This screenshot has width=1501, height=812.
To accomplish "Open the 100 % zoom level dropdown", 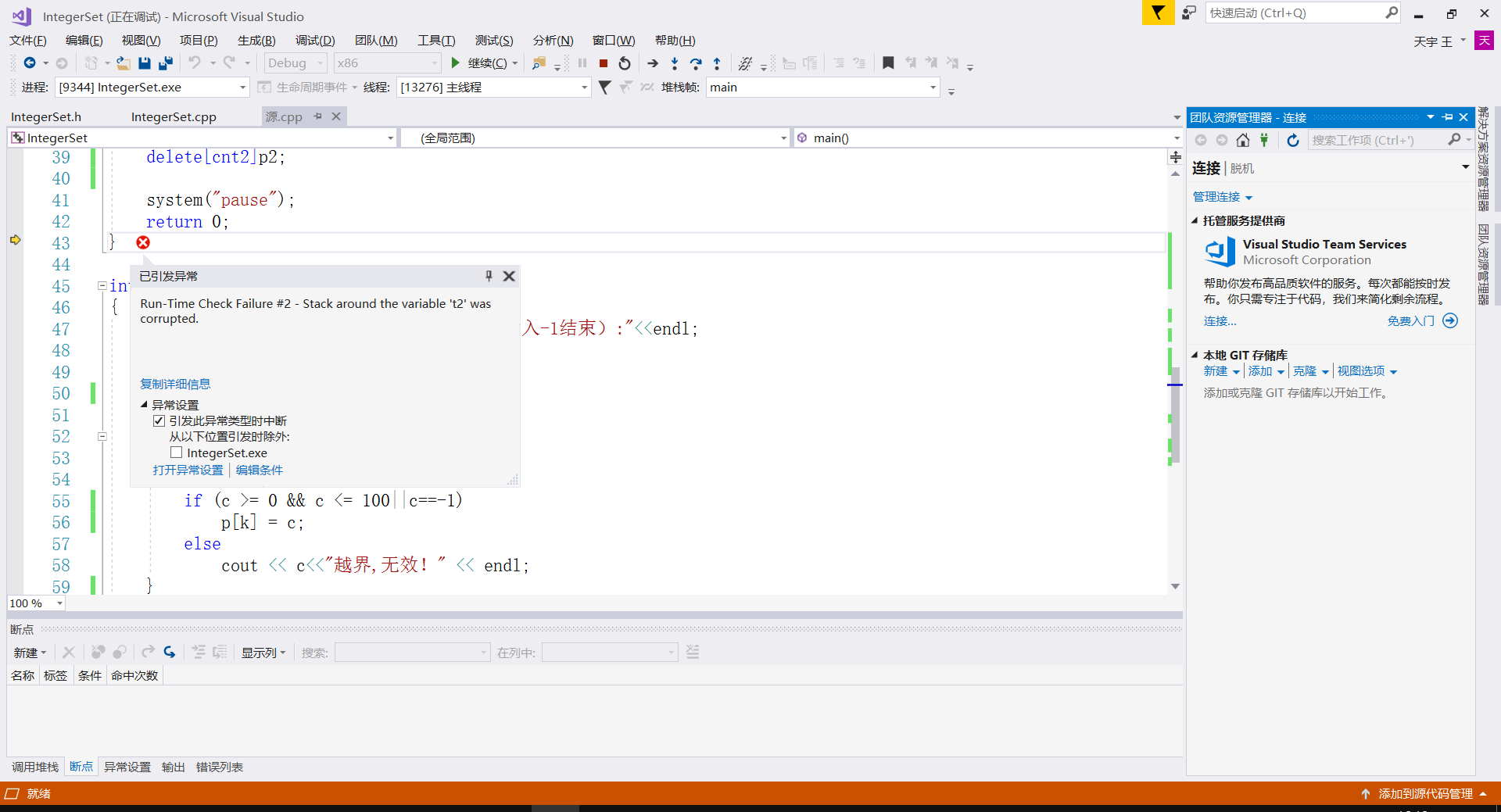I will 36,603.
